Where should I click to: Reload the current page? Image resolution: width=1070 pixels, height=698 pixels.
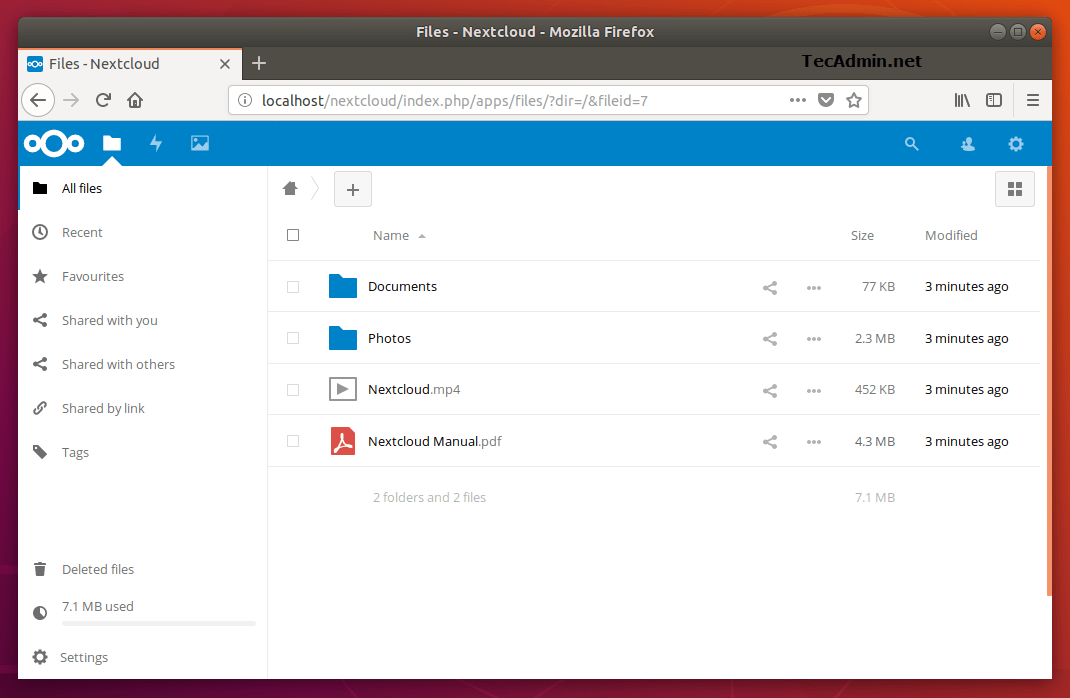point(103,100)
